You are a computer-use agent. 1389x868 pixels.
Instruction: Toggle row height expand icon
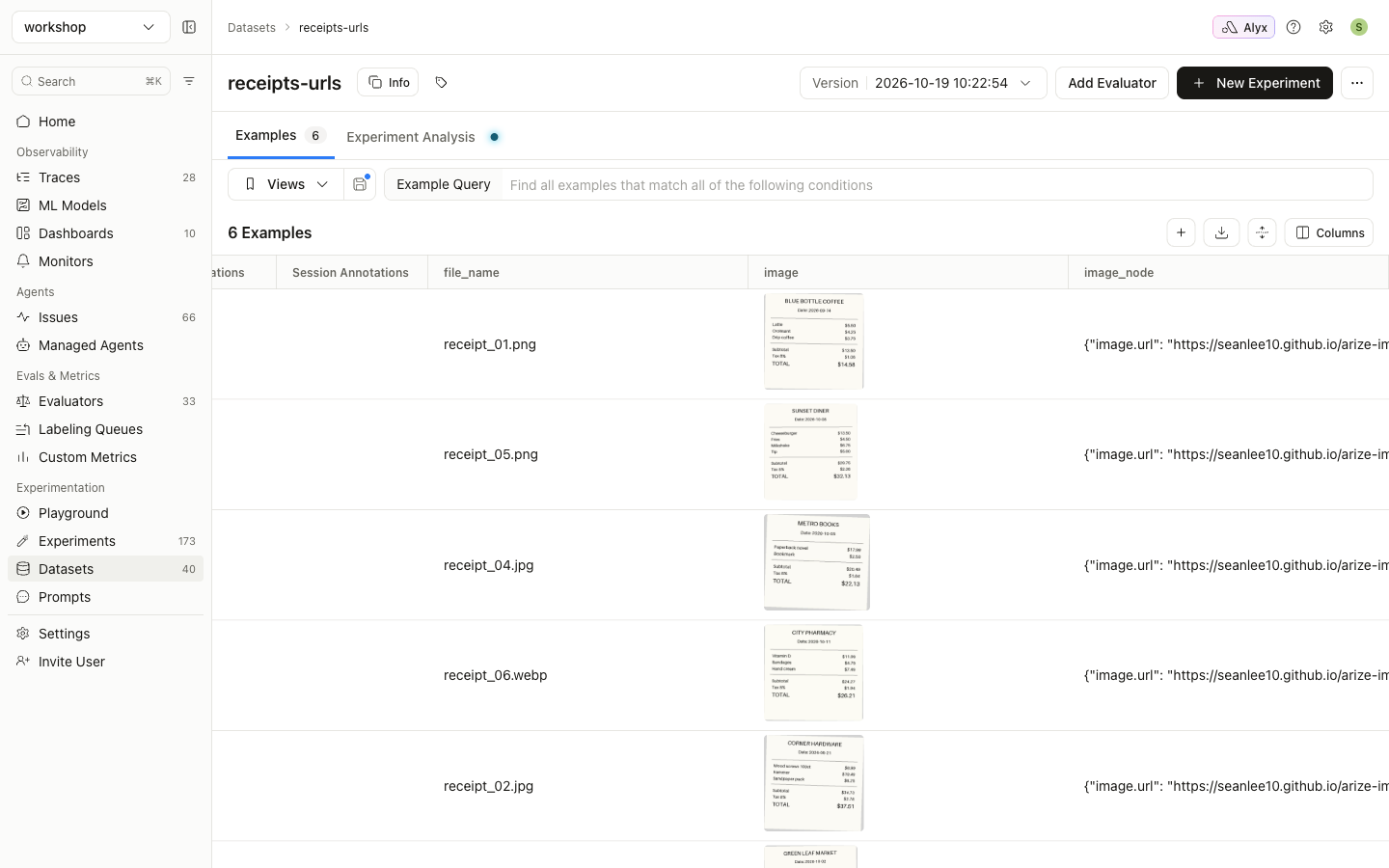coord(1262,232)
